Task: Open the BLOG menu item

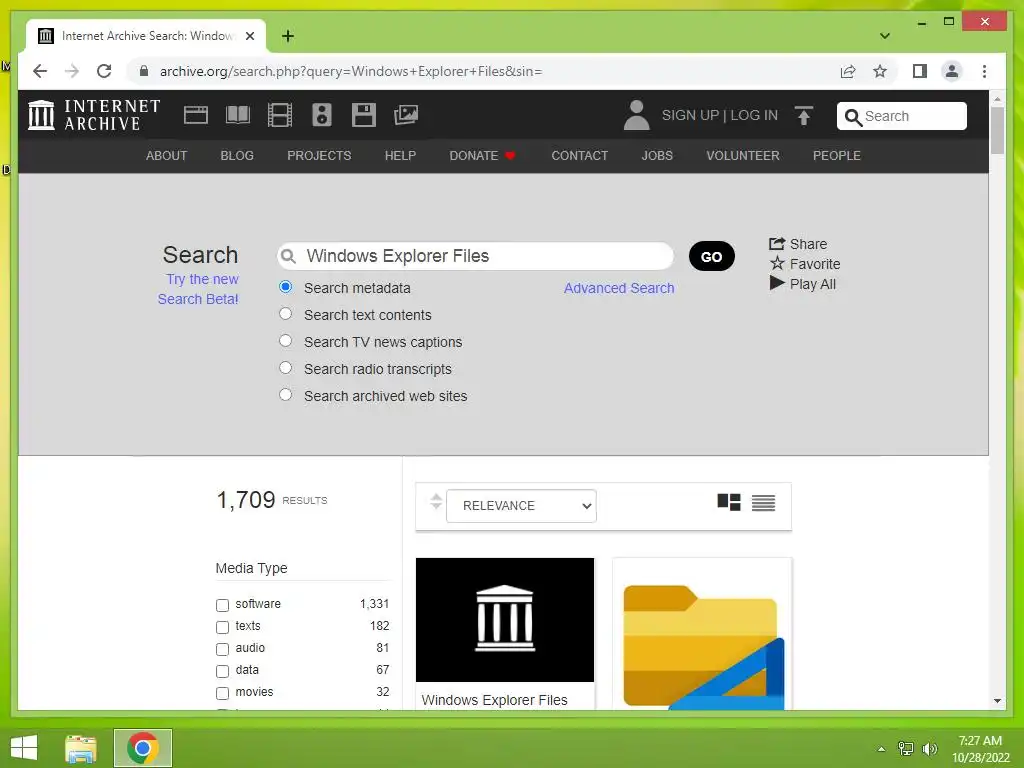Action: [x=237, y=155]
